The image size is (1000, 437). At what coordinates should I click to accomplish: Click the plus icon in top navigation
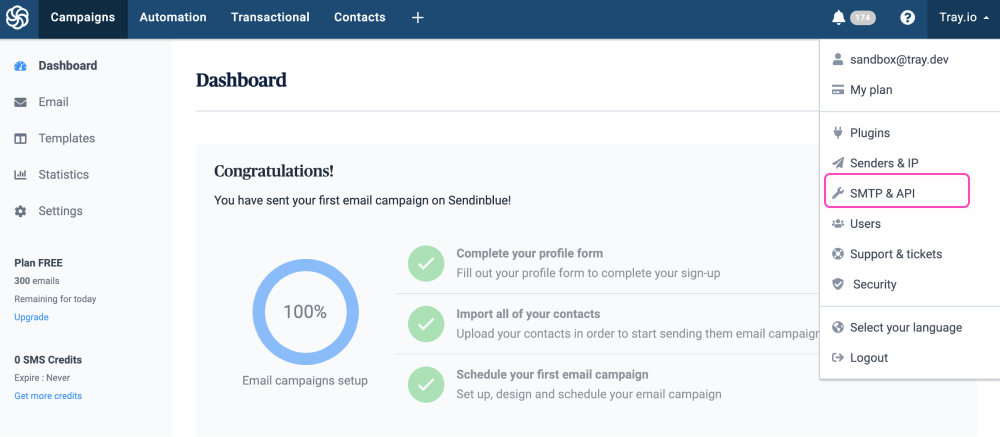pos(418,18)
